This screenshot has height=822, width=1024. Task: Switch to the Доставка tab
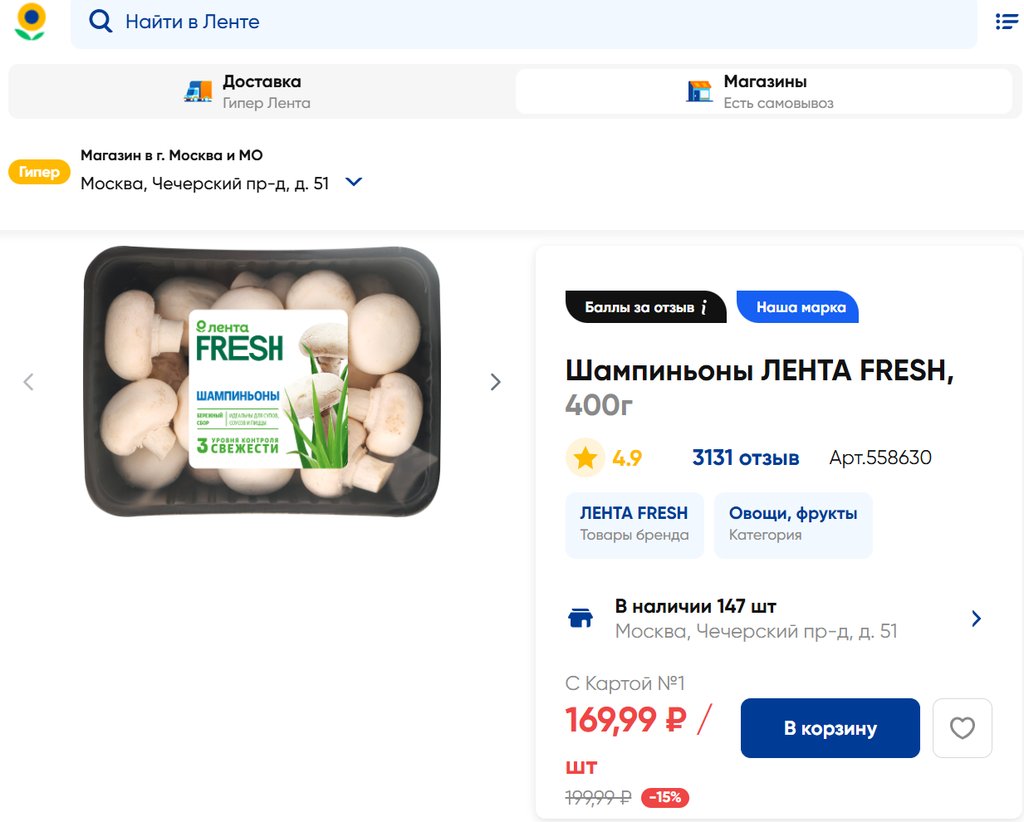point(260,91)
